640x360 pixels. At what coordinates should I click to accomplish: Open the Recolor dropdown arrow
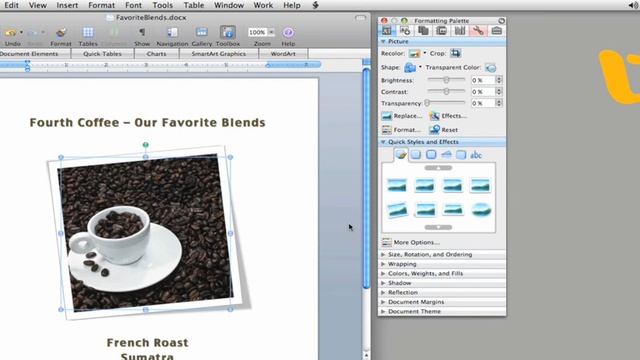(x=424, y=53)
